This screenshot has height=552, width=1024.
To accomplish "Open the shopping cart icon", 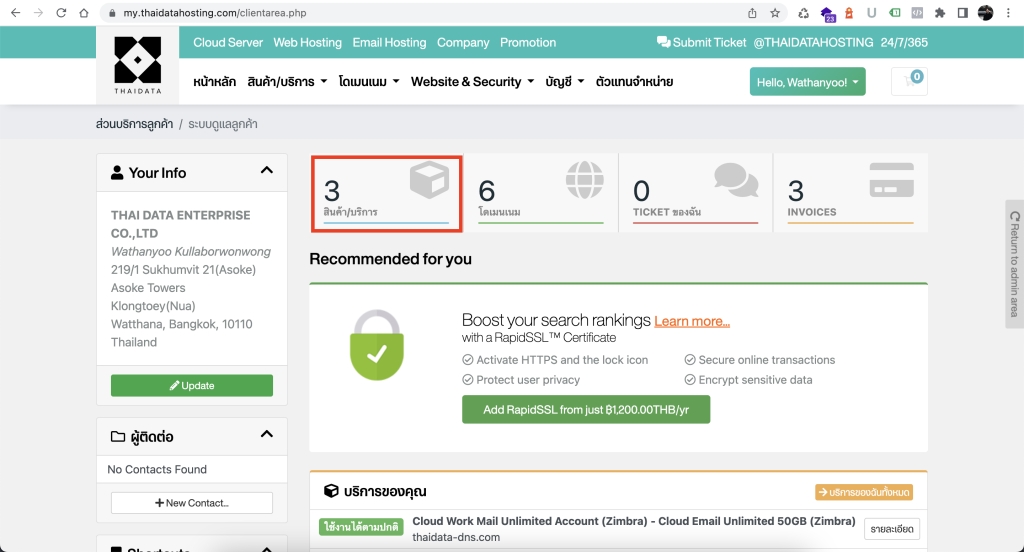I will [x=909, y=81].
